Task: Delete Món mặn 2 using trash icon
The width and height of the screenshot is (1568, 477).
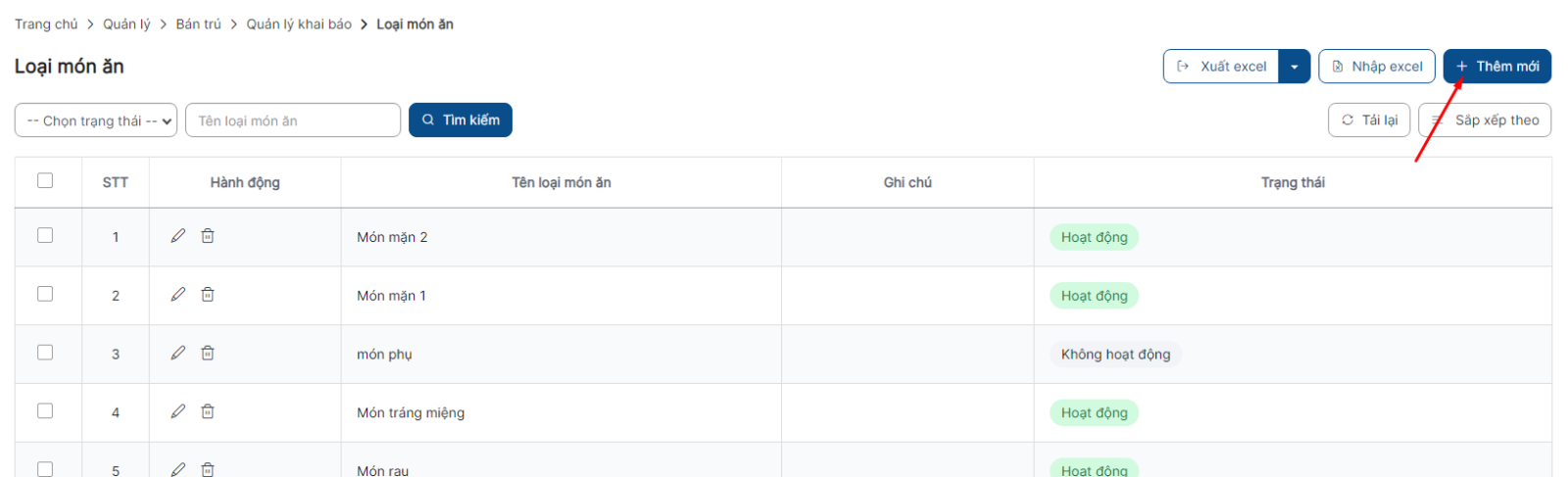Action: [x=208, y=236]
